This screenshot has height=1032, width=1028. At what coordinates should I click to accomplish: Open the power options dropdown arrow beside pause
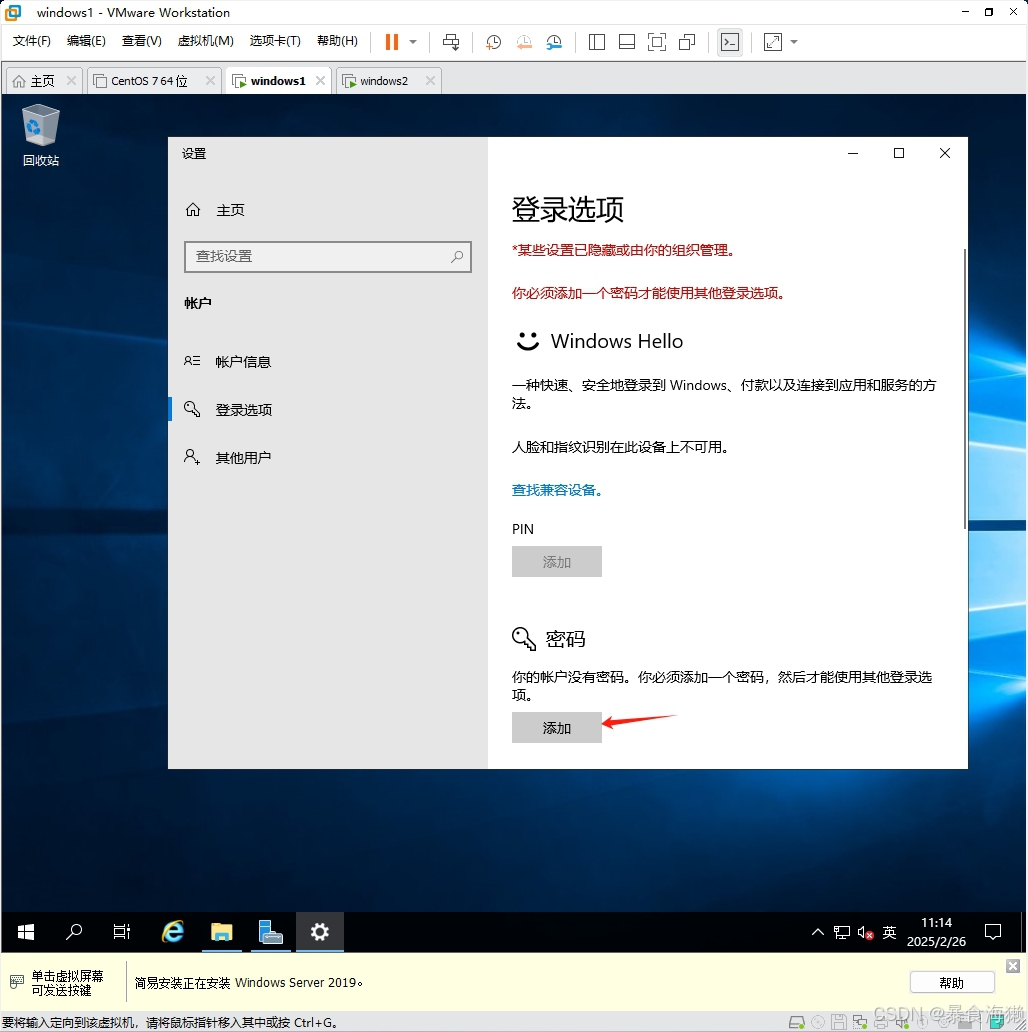[413, 42]
